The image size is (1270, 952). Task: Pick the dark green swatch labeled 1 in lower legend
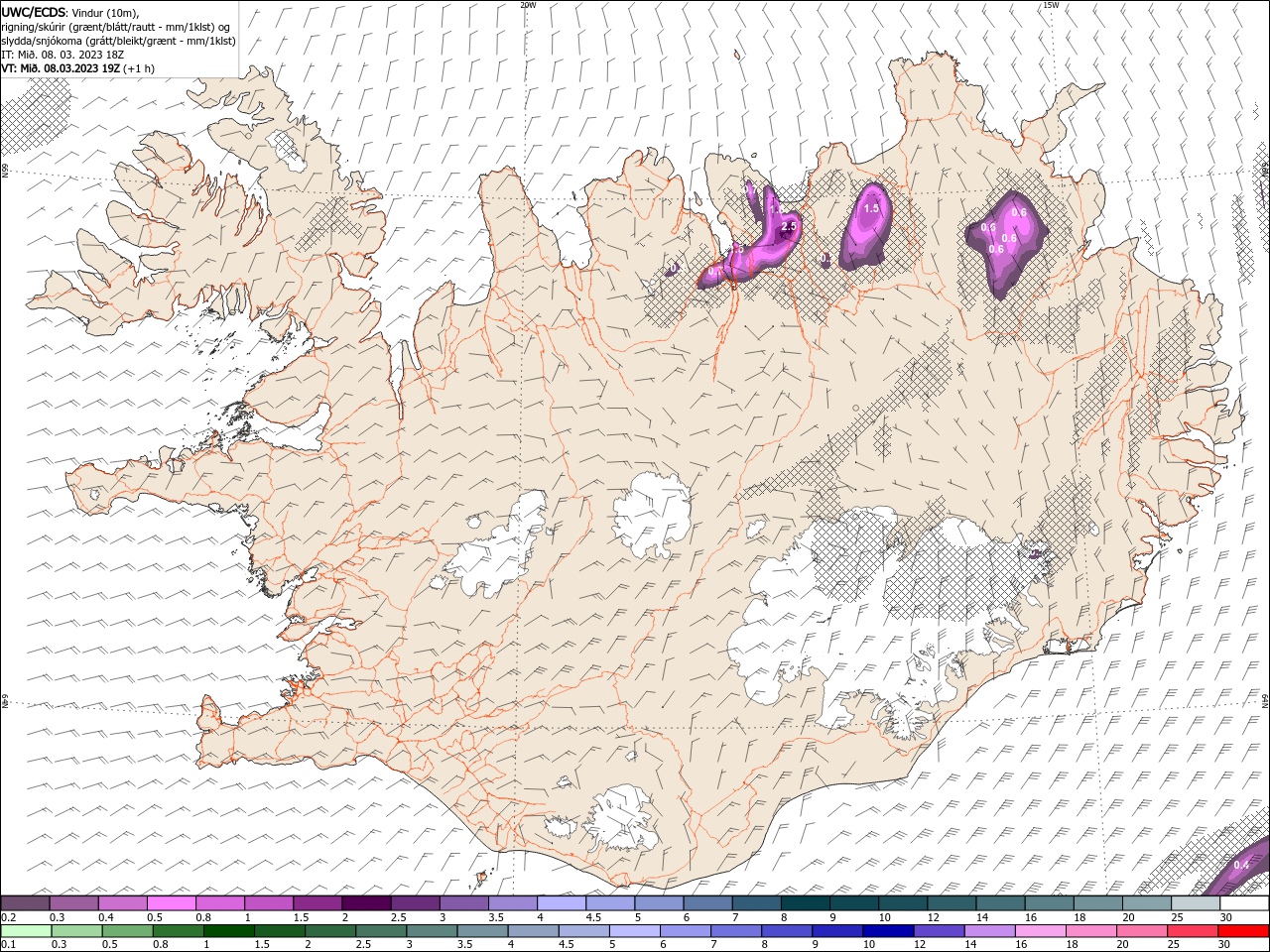click(229, 931)
